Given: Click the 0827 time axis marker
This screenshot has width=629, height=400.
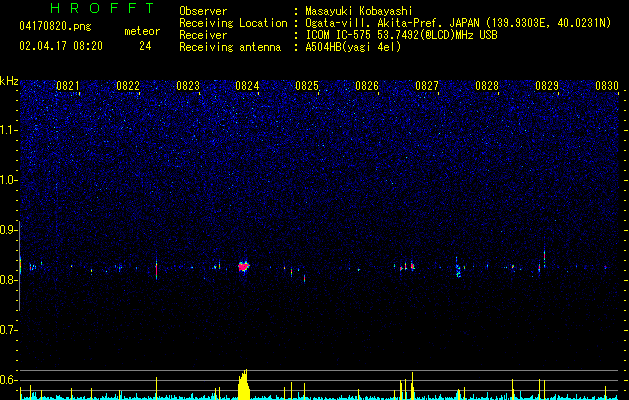Looking at the screenshot, I should pyautogui.click(x=427, y=86).
